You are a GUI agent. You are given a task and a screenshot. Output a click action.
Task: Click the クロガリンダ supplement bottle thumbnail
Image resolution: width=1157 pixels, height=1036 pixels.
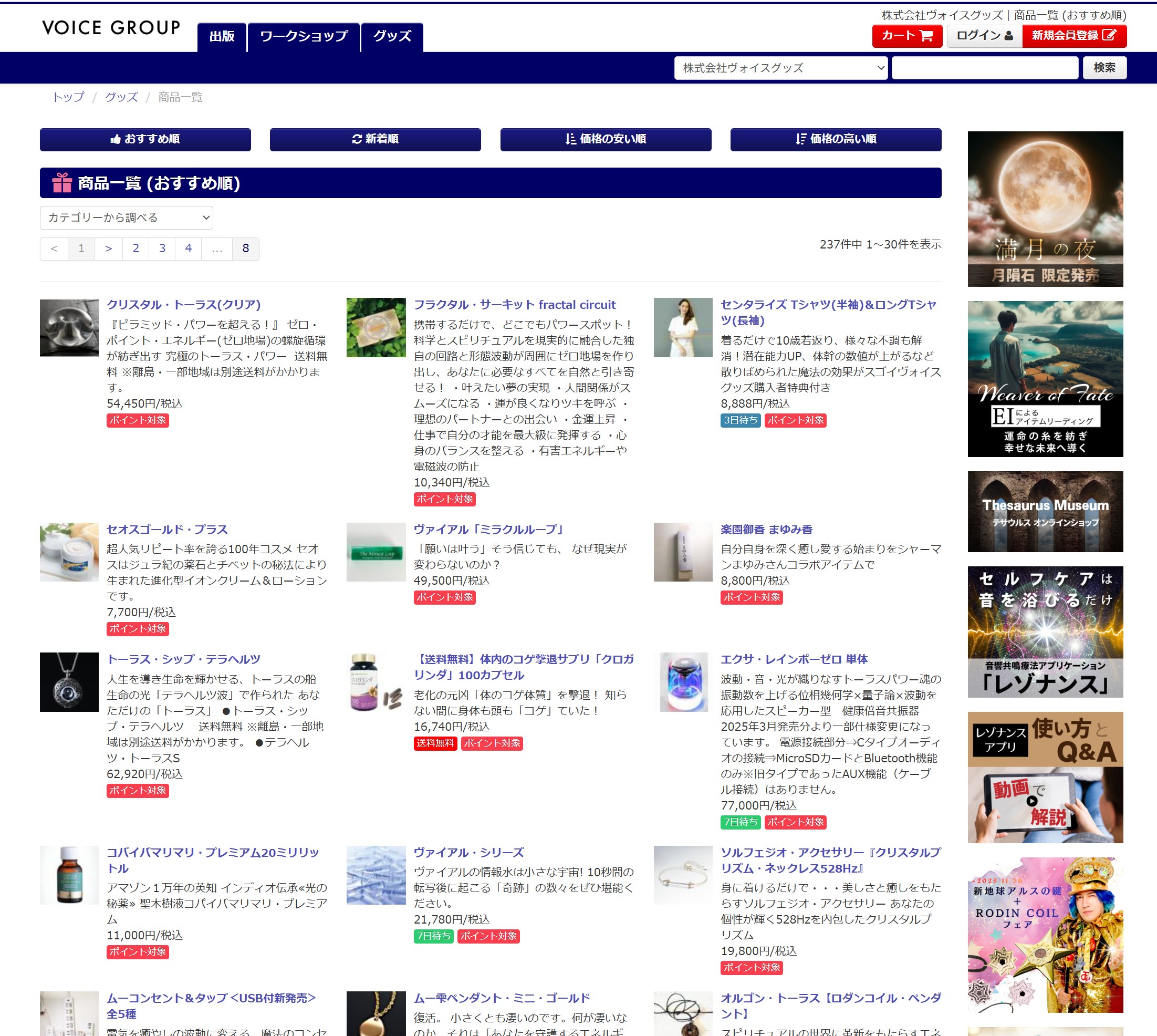[x=376, y=682]
